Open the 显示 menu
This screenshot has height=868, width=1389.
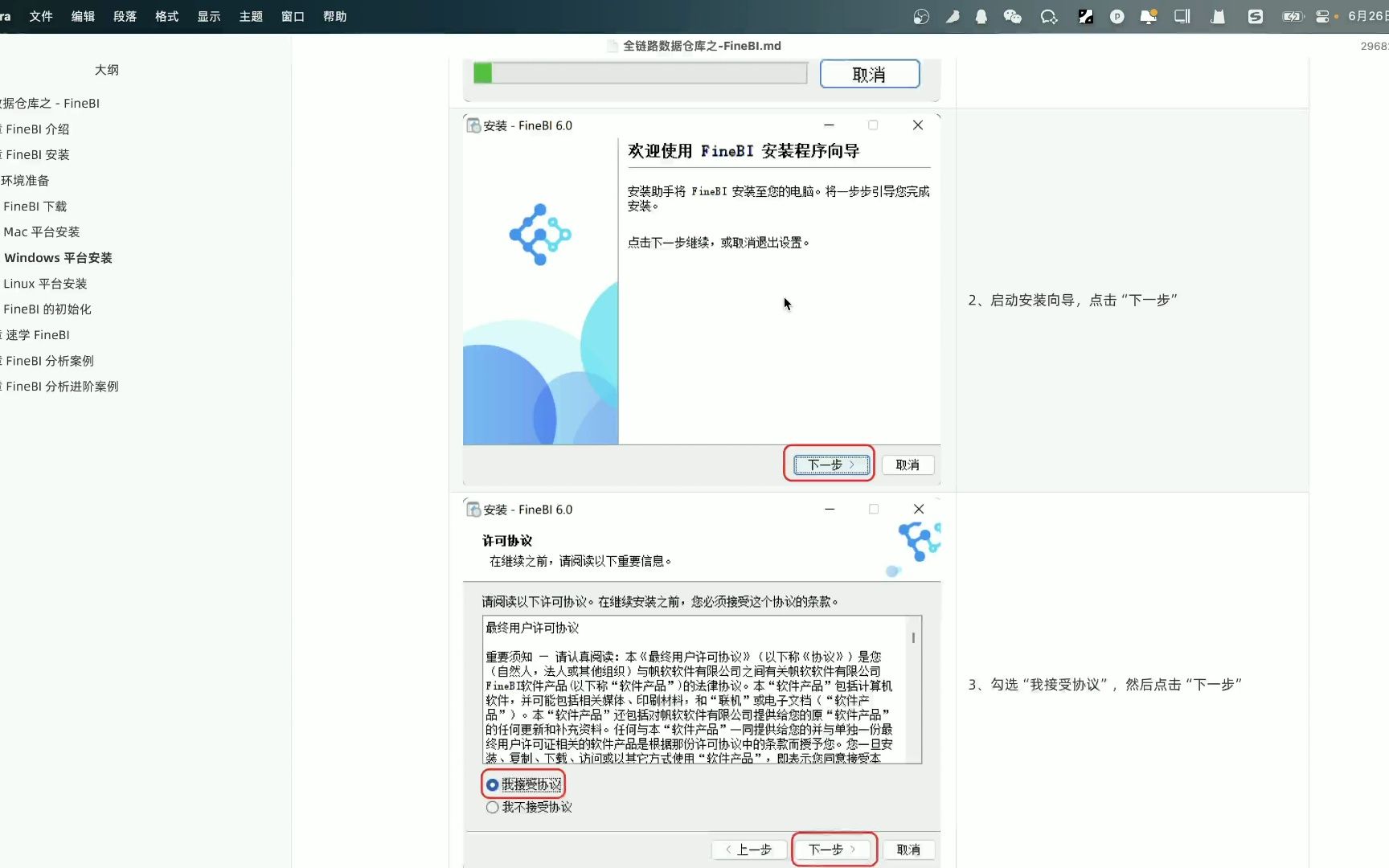[x=209, y=16]
